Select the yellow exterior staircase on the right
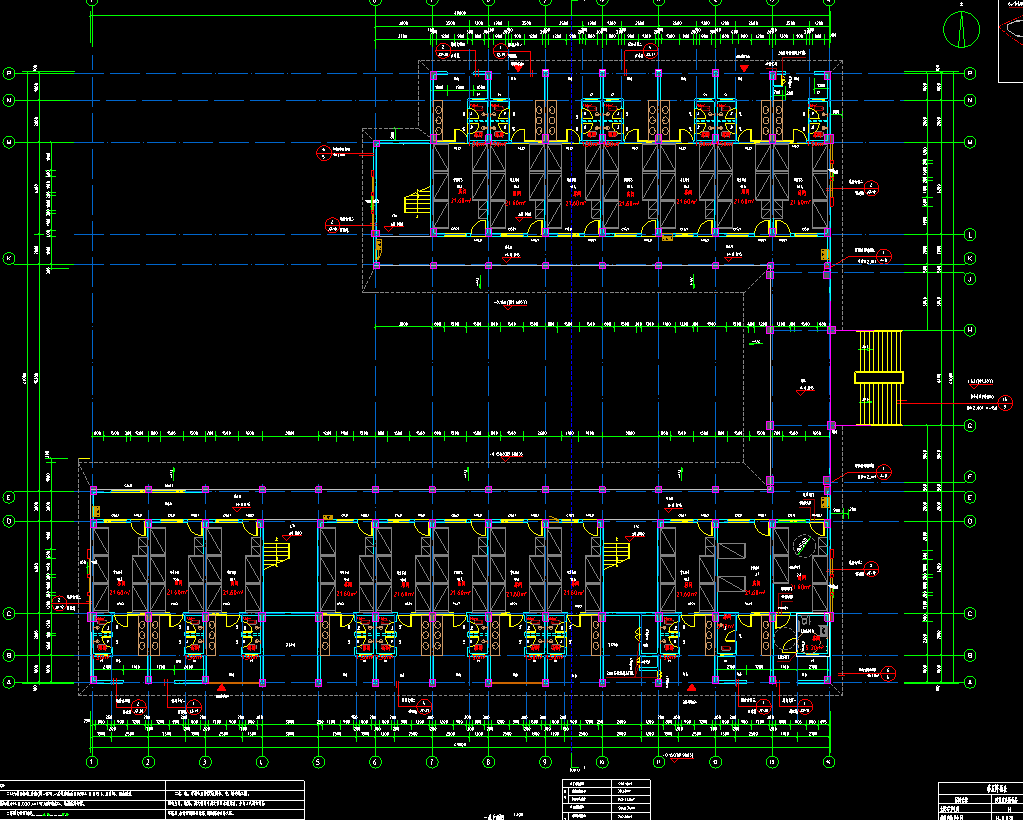 878,376
